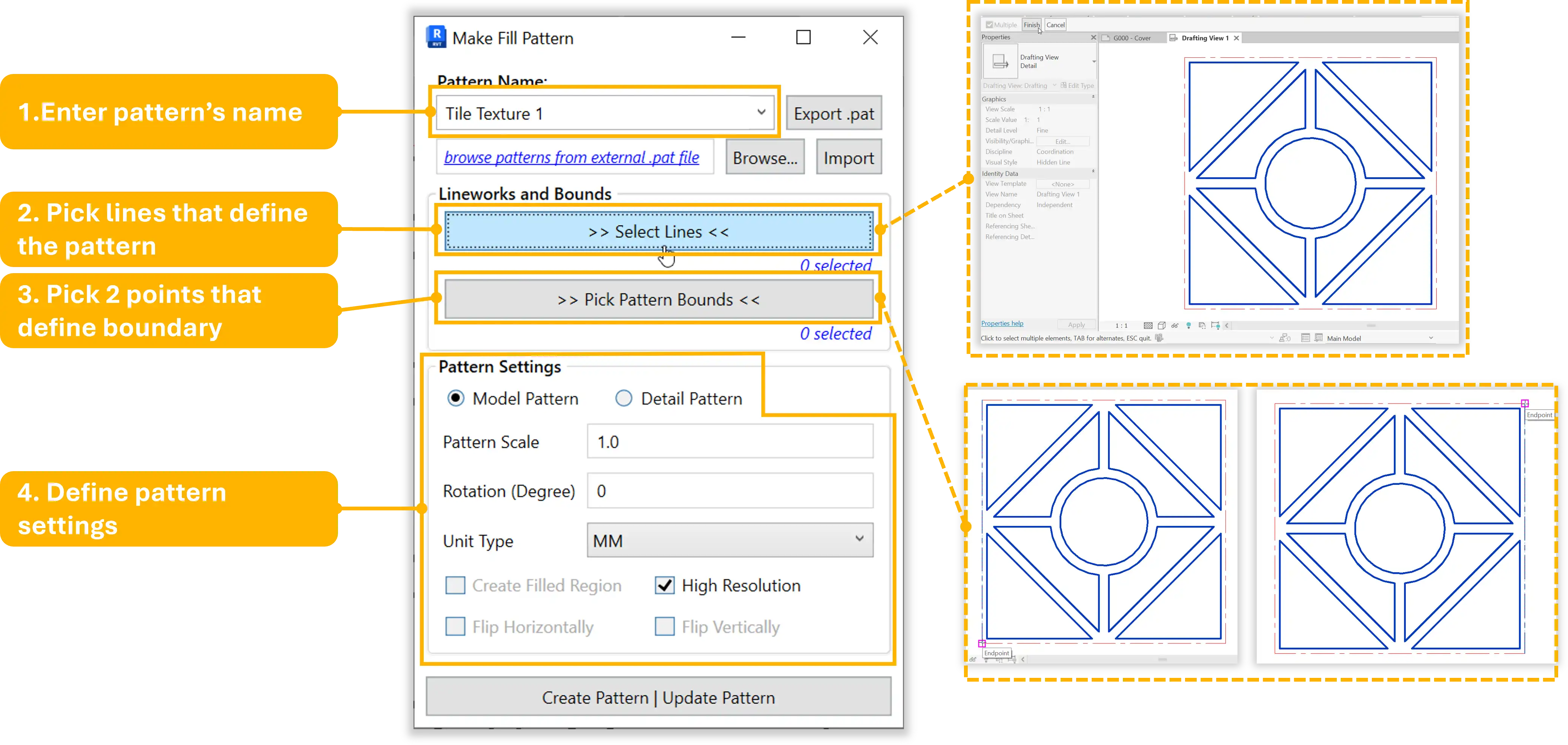Select the Model Pattern radio button

(x=455, y=399)
